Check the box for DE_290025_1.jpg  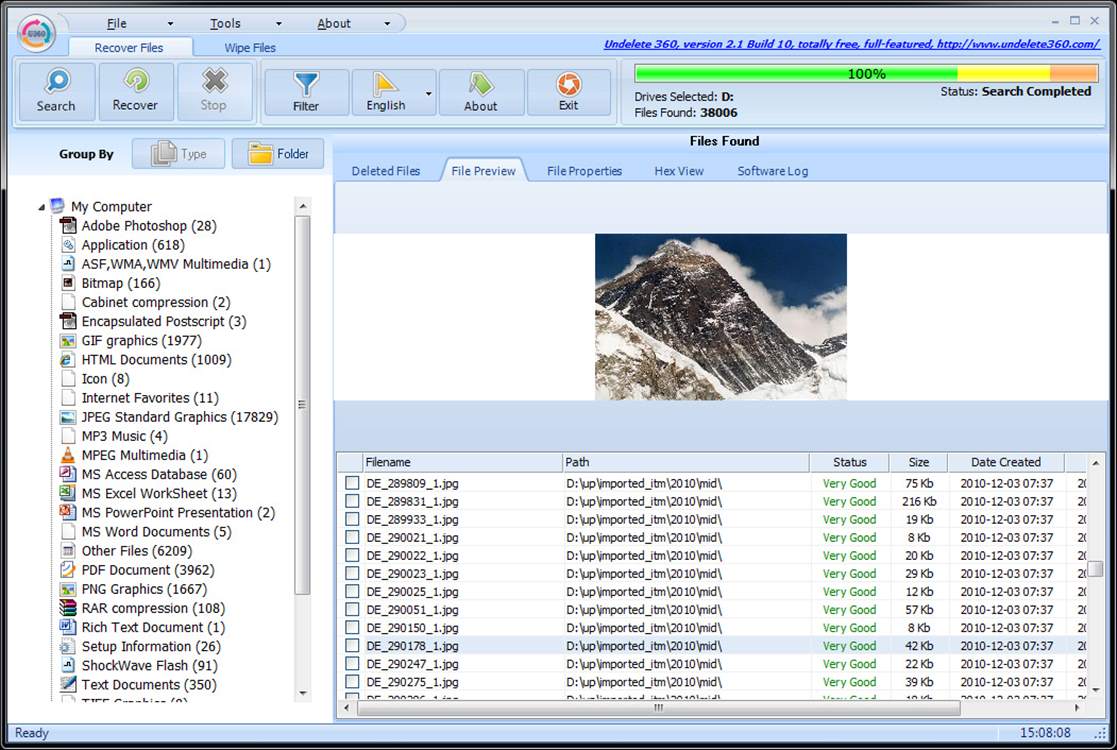pos(352,592)
